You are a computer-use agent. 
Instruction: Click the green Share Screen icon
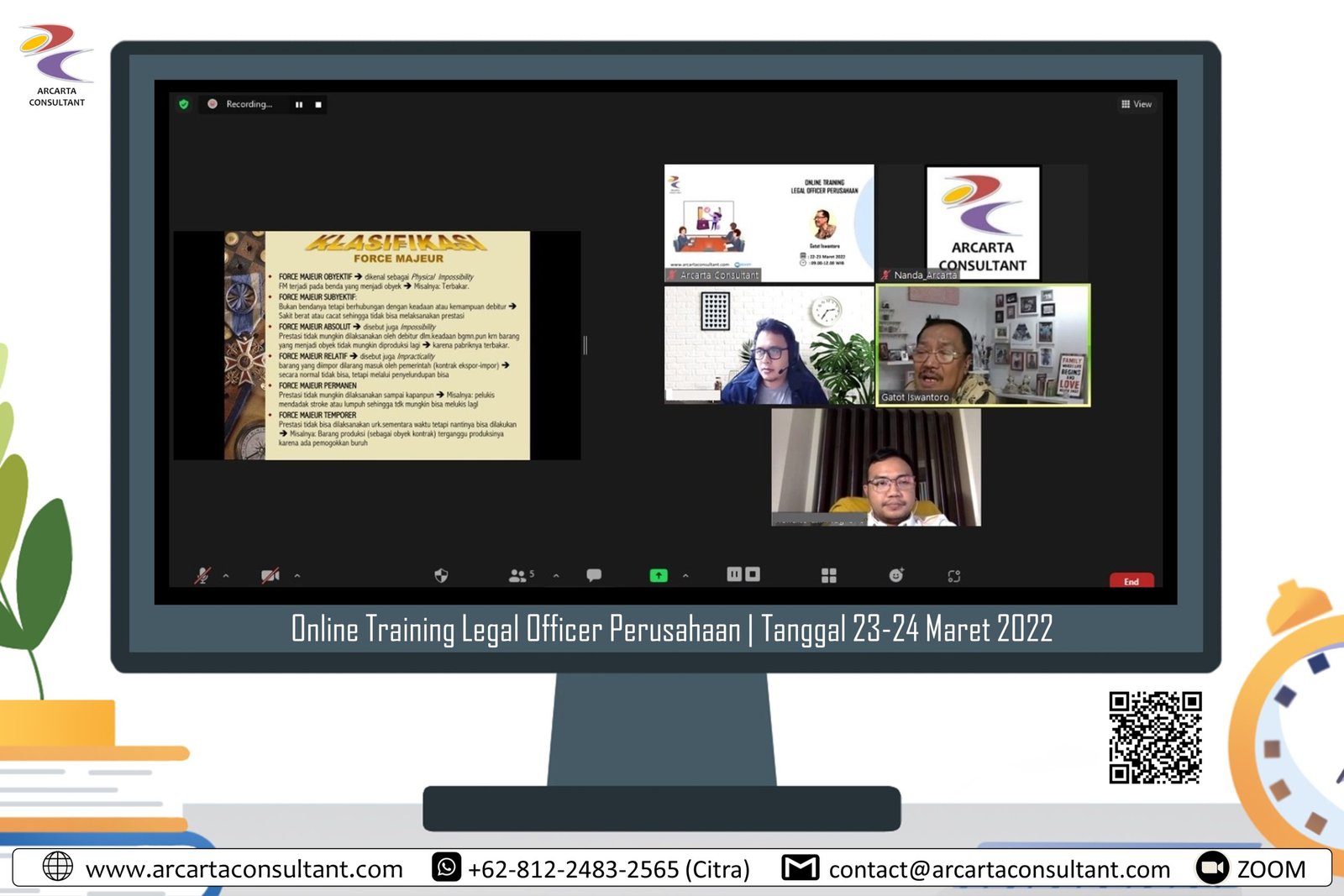click(x=659, y=576)
